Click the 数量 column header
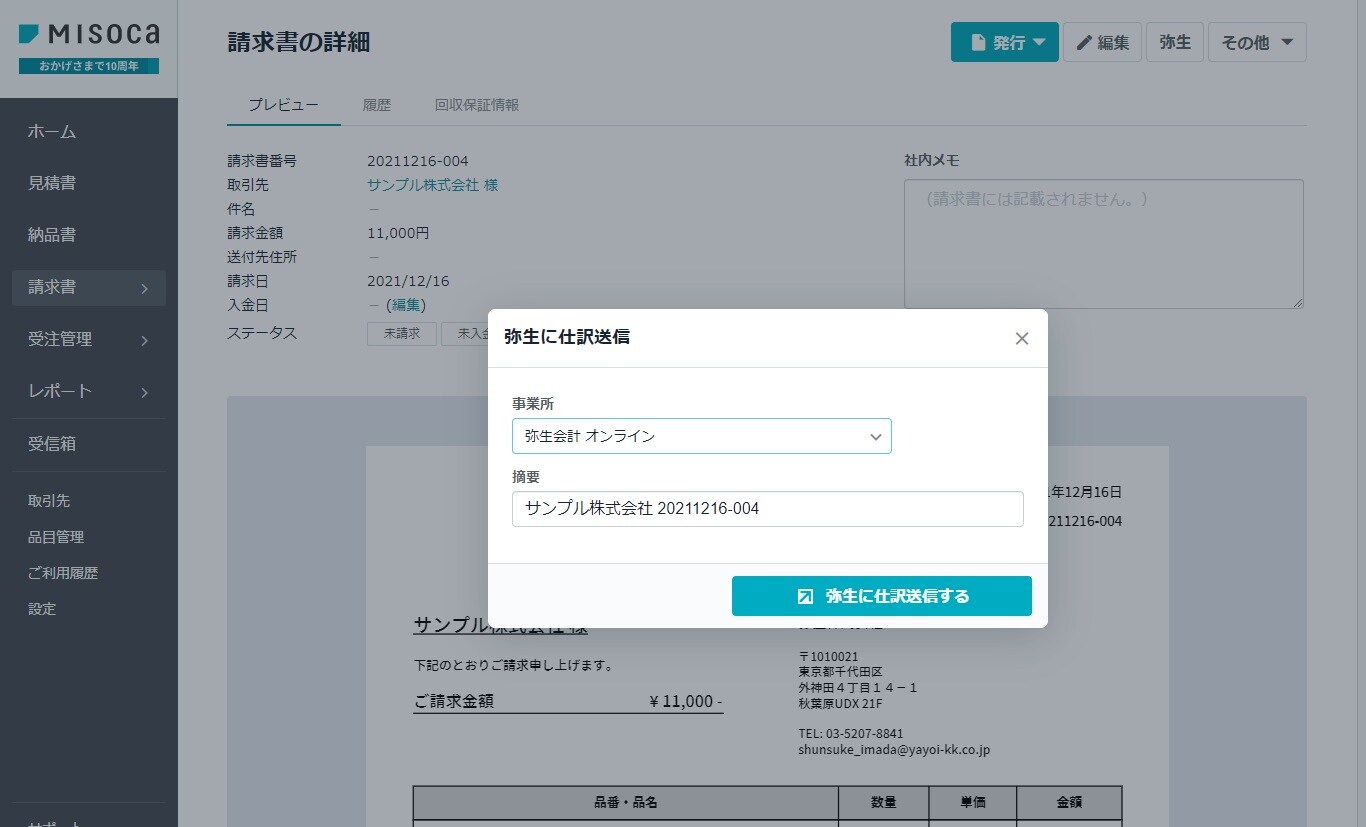 883,802
